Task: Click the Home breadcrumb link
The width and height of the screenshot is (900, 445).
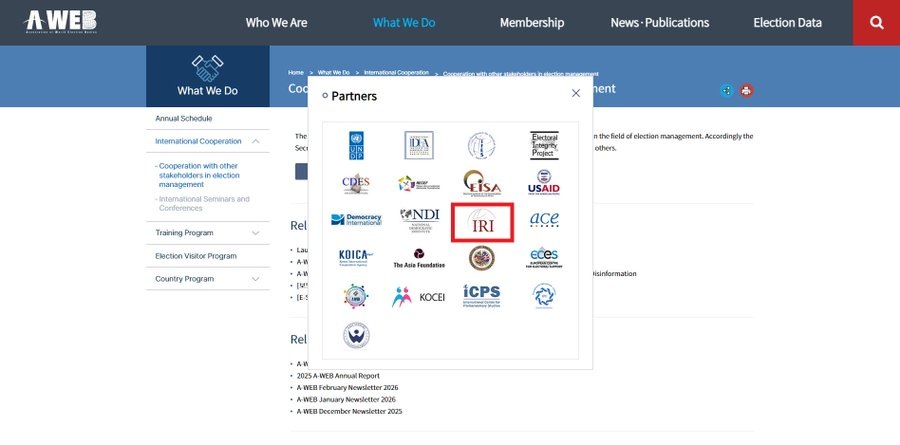Action: [296, 73]
